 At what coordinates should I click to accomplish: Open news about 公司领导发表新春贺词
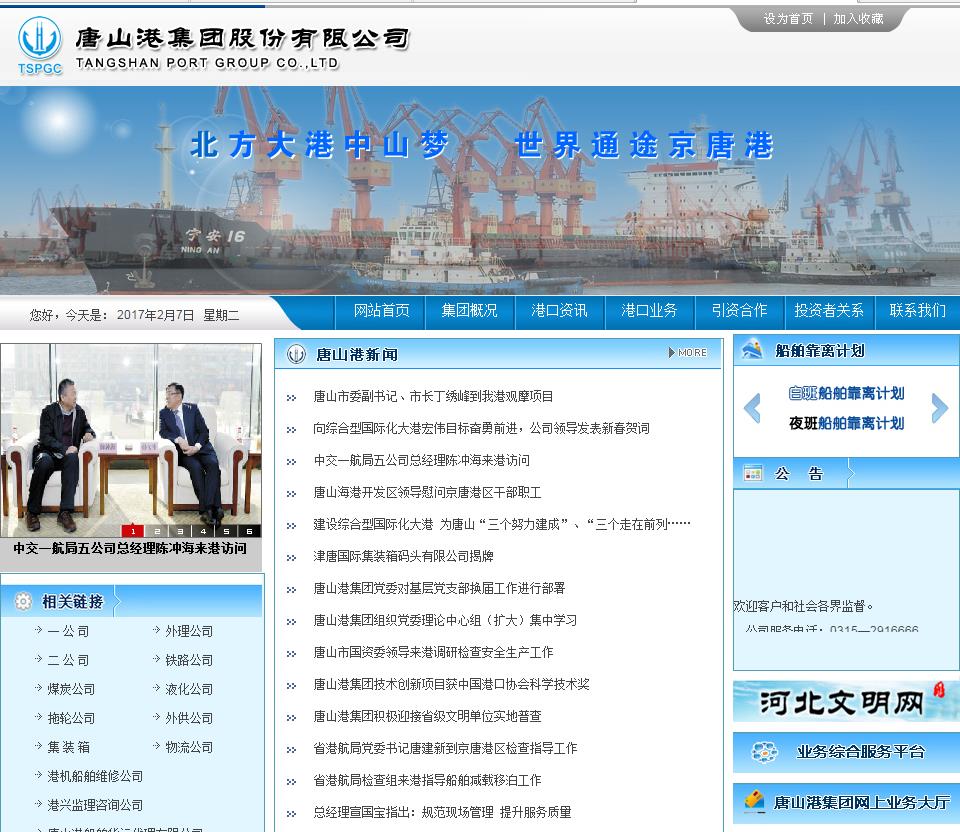pos(481,428)
